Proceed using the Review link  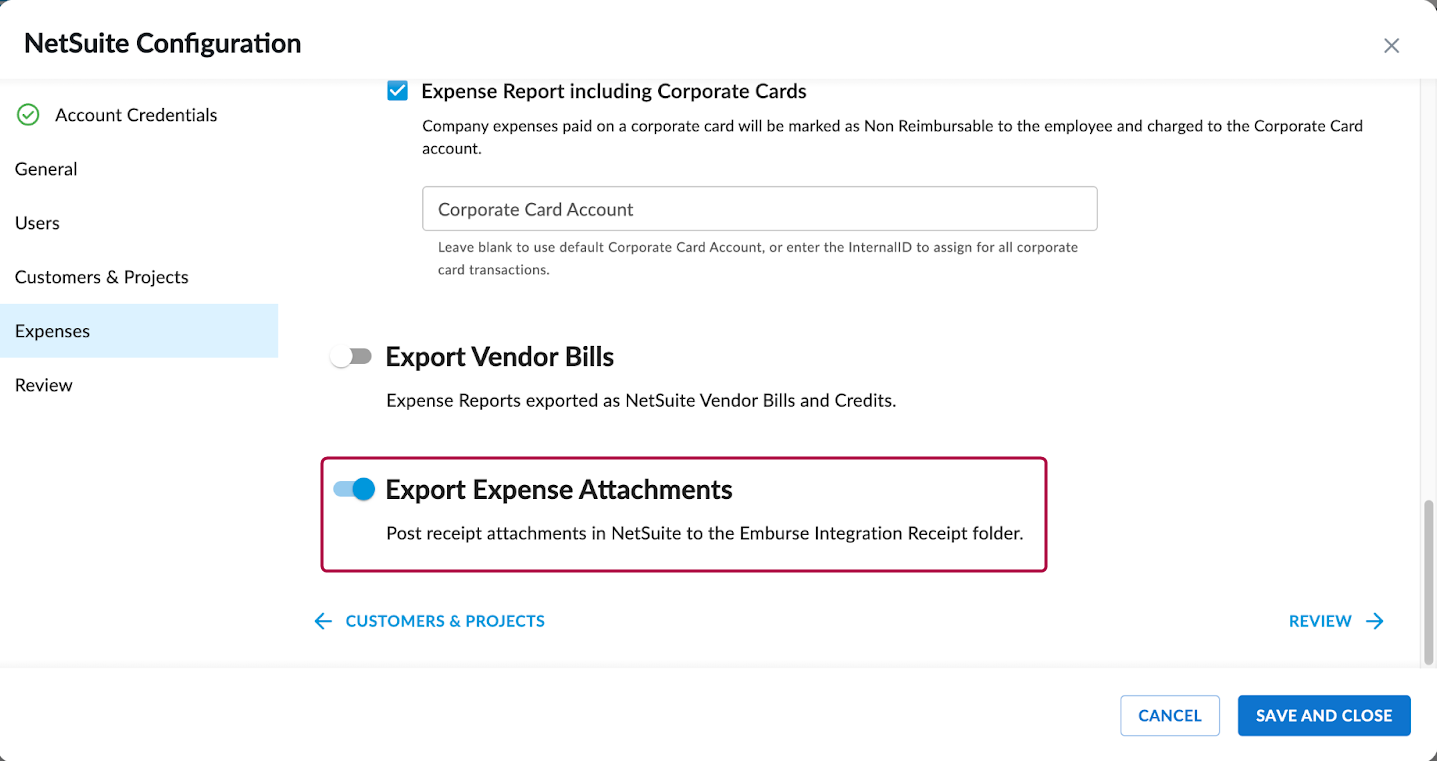pyautogui.click(x=1320, y=621)
